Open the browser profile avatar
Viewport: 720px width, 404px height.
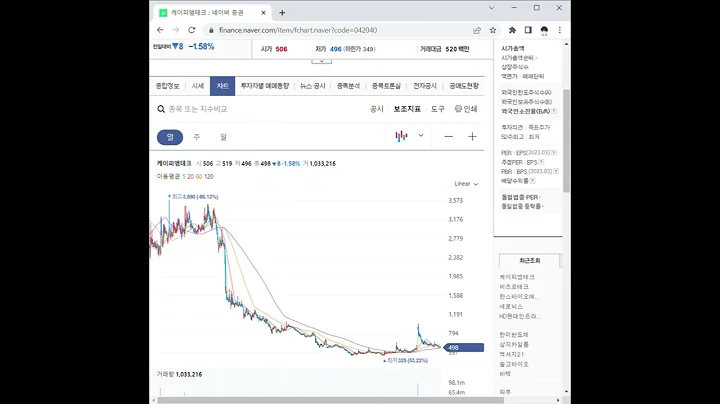point(544,30)
